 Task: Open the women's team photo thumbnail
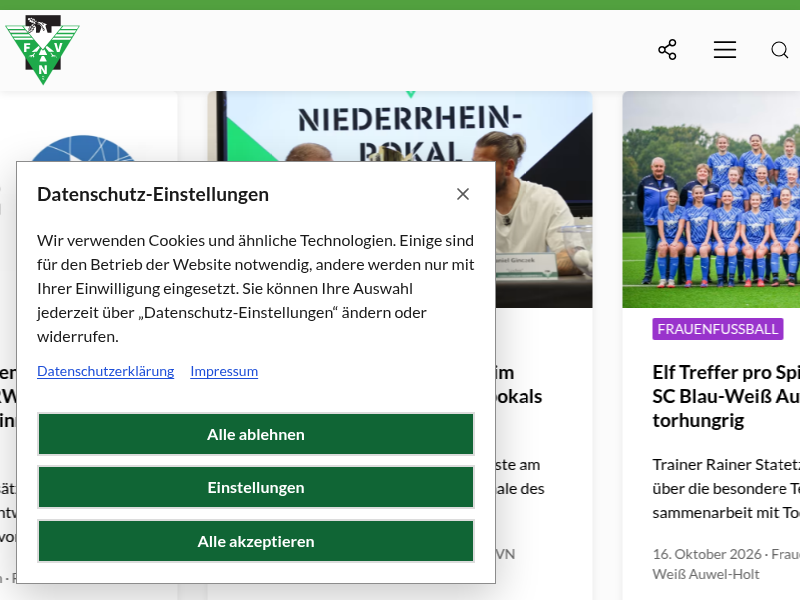pos(711,199)
